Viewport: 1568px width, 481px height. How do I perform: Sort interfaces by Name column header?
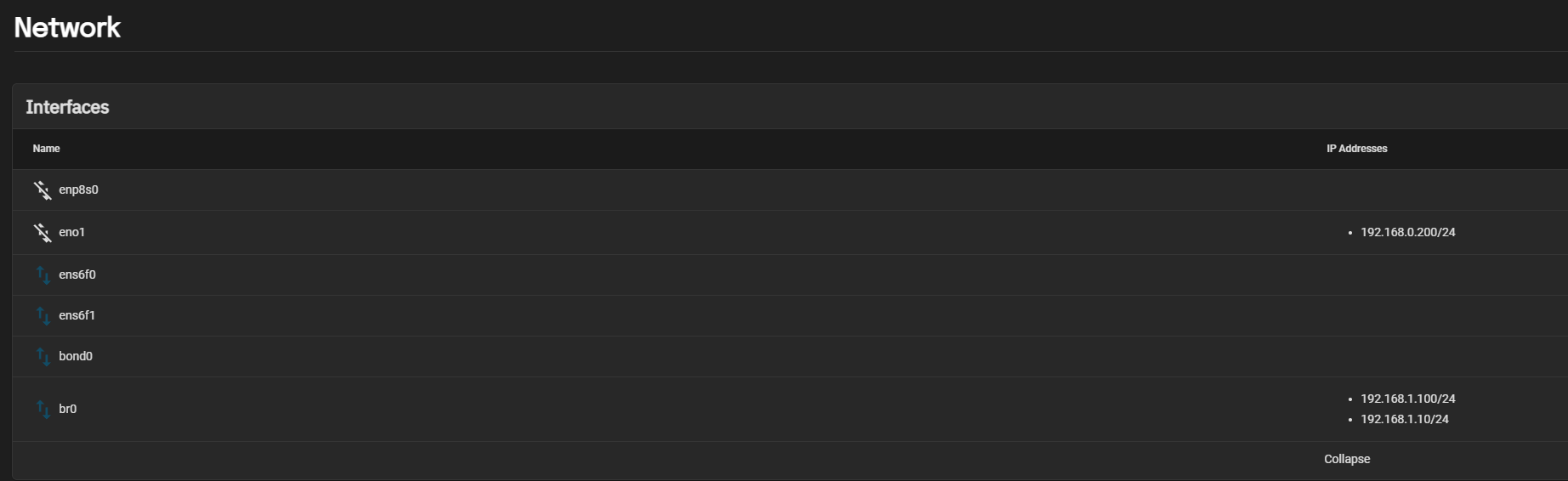click(46, 149)
